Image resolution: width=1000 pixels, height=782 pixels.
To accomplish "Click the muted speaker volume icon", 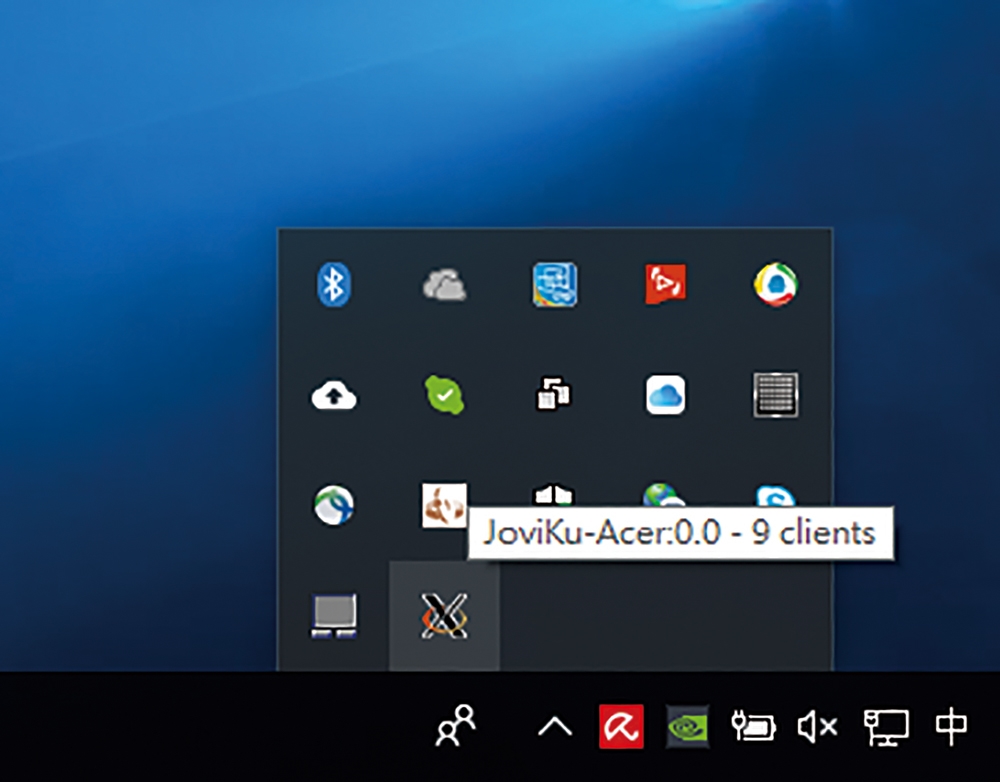I will point(818,727).
